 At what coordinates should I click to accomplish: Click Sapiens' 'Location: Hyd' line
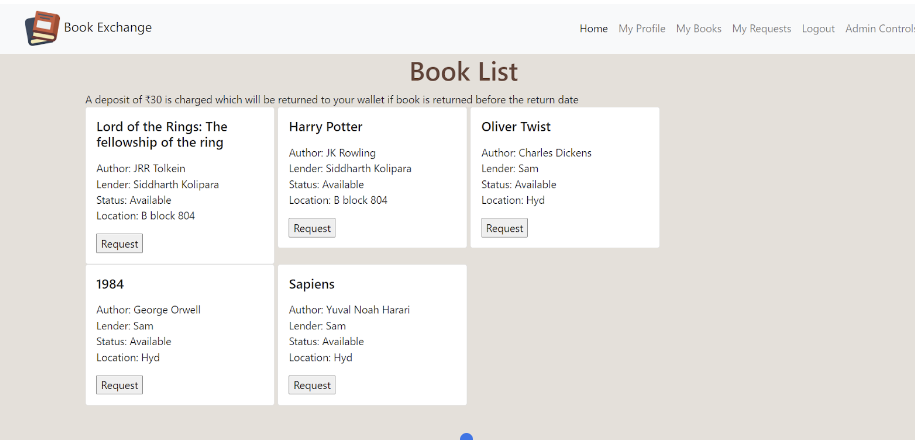pos(320,357)
